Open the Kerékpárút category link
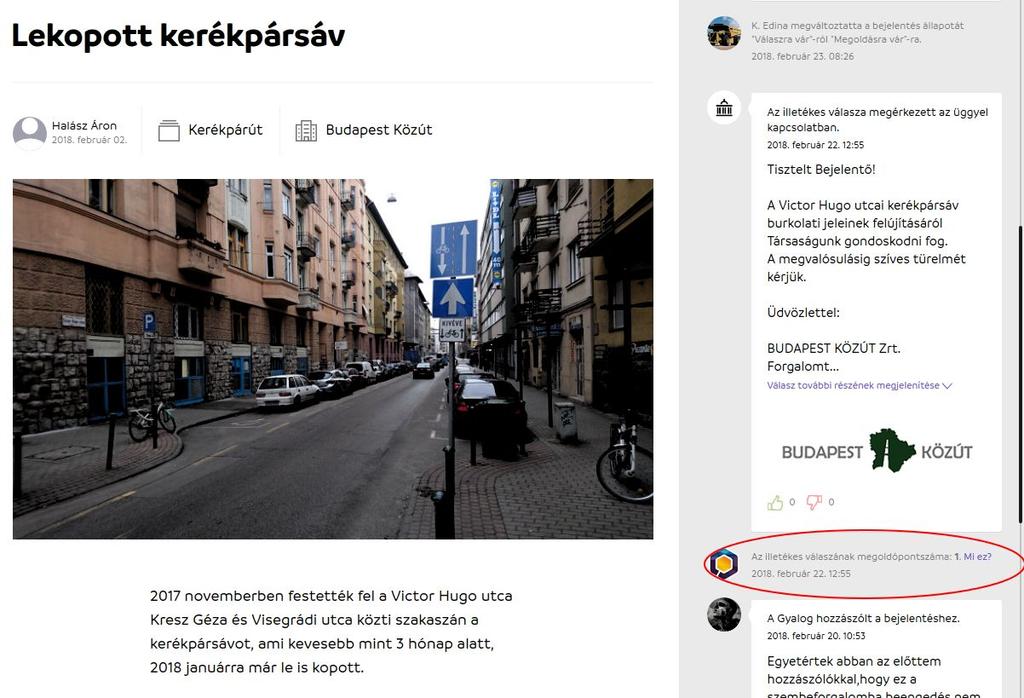This screenshot has height=698, width=1024. coord(225,130)
